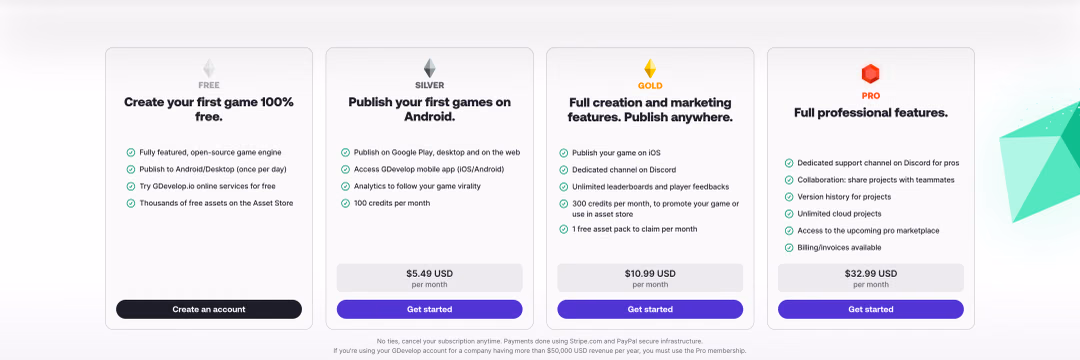Click the Create an account button
The height and width of the screenshot is (360, 1080).
[209, 309]
